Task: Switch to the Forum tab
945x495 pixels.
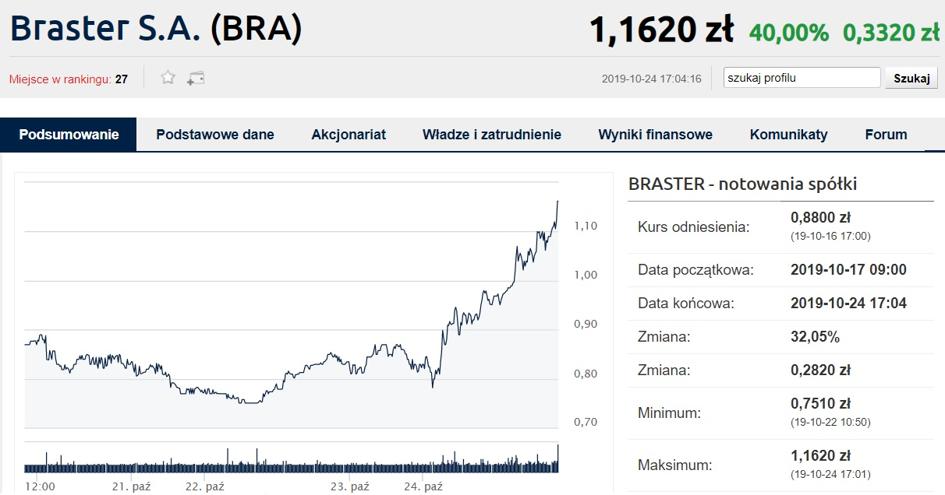Action: (886, 135)
